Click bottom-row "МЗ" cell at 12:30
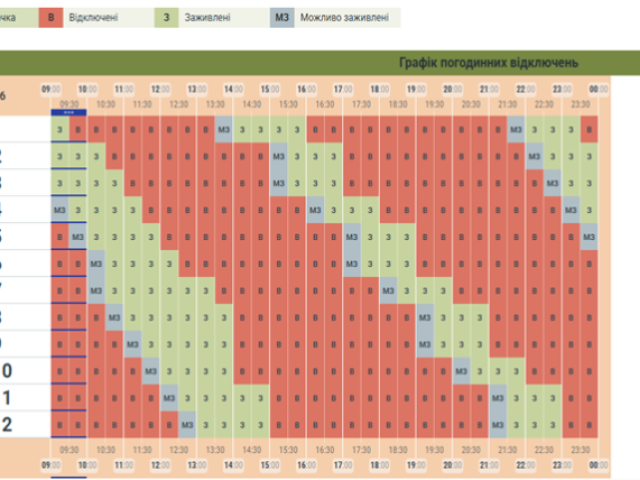This screenshot has height=480, width=640. (187, 425)
